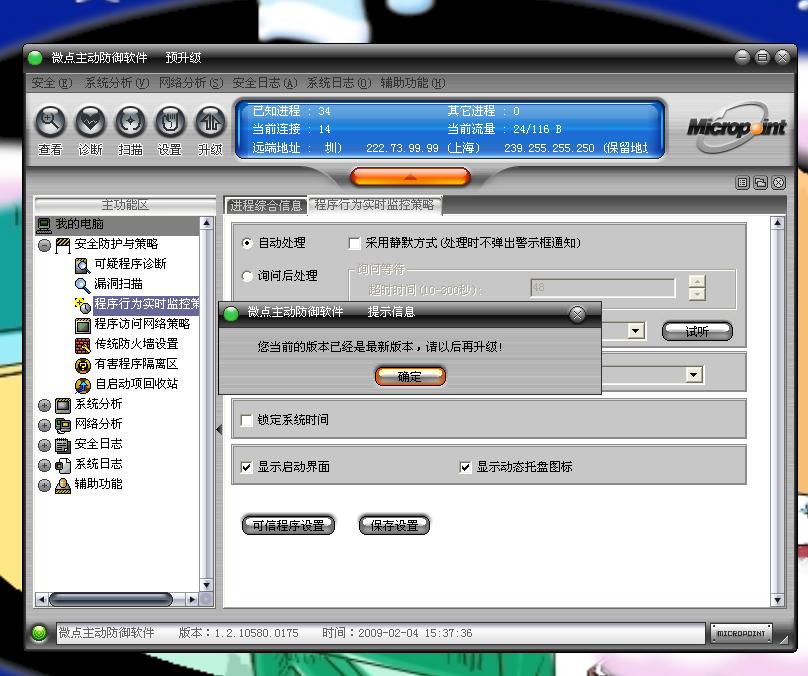Click the settings pane scroll-down arrow
Screen dimensions: 808x676
point(777,600)
